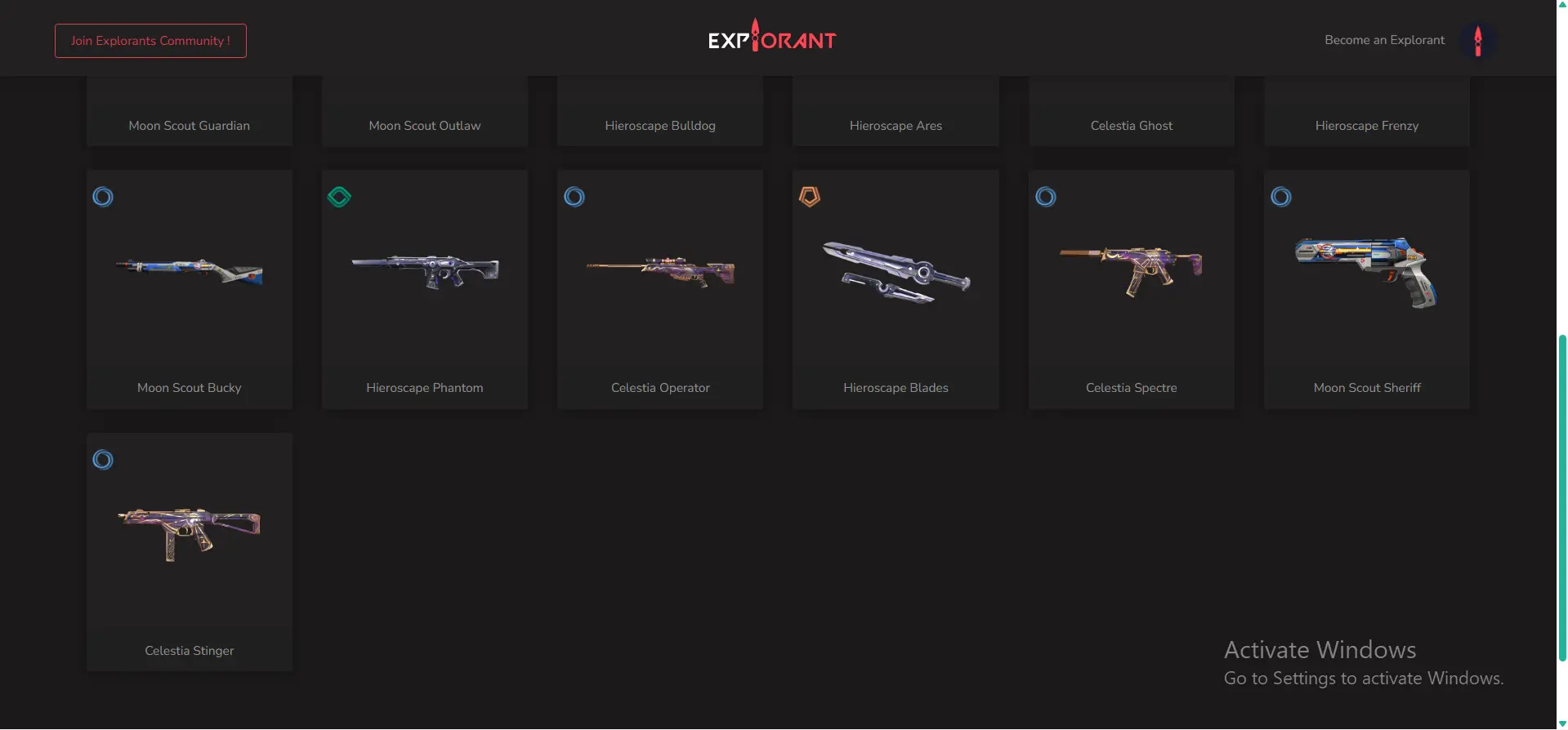1568x730 pixels.
Task: Click the orange tier icon on Hieroscape Blades
Action: [810, 197]
